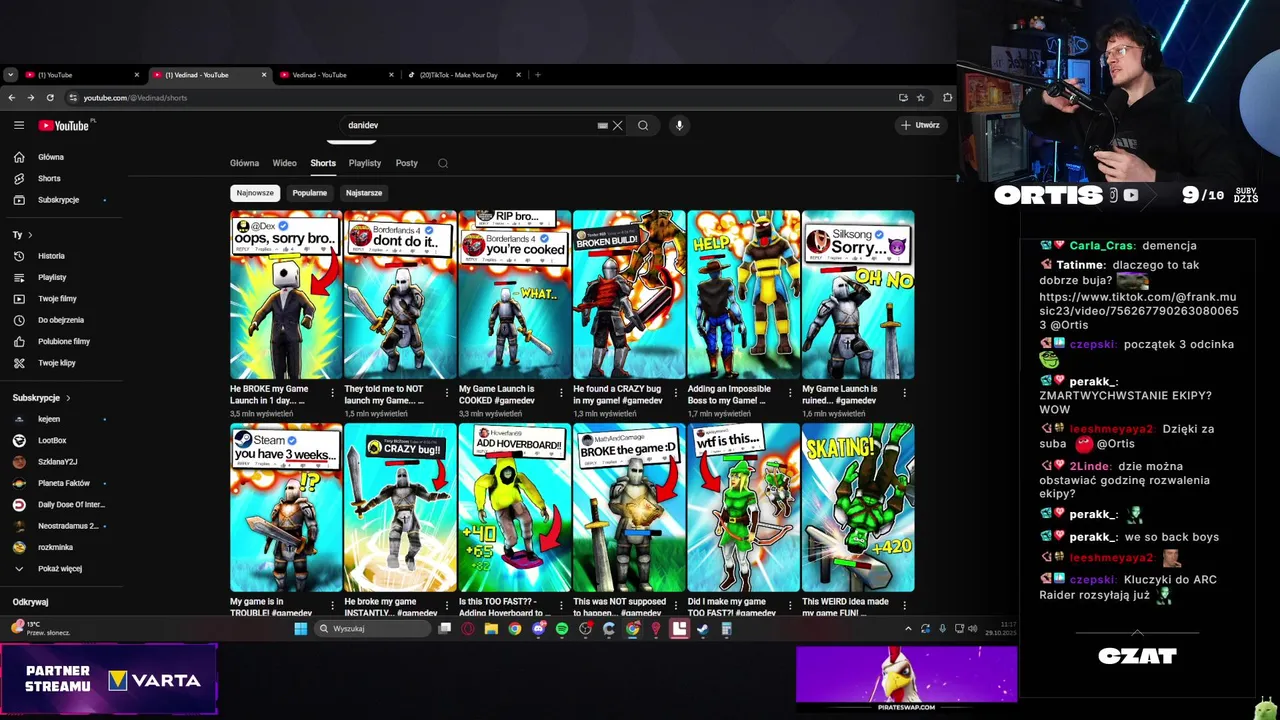This screenshot has height=720, width=1280.
Task: Open options for 'My Game Launch is ruined' short
Action: click(x=905, y=393)
